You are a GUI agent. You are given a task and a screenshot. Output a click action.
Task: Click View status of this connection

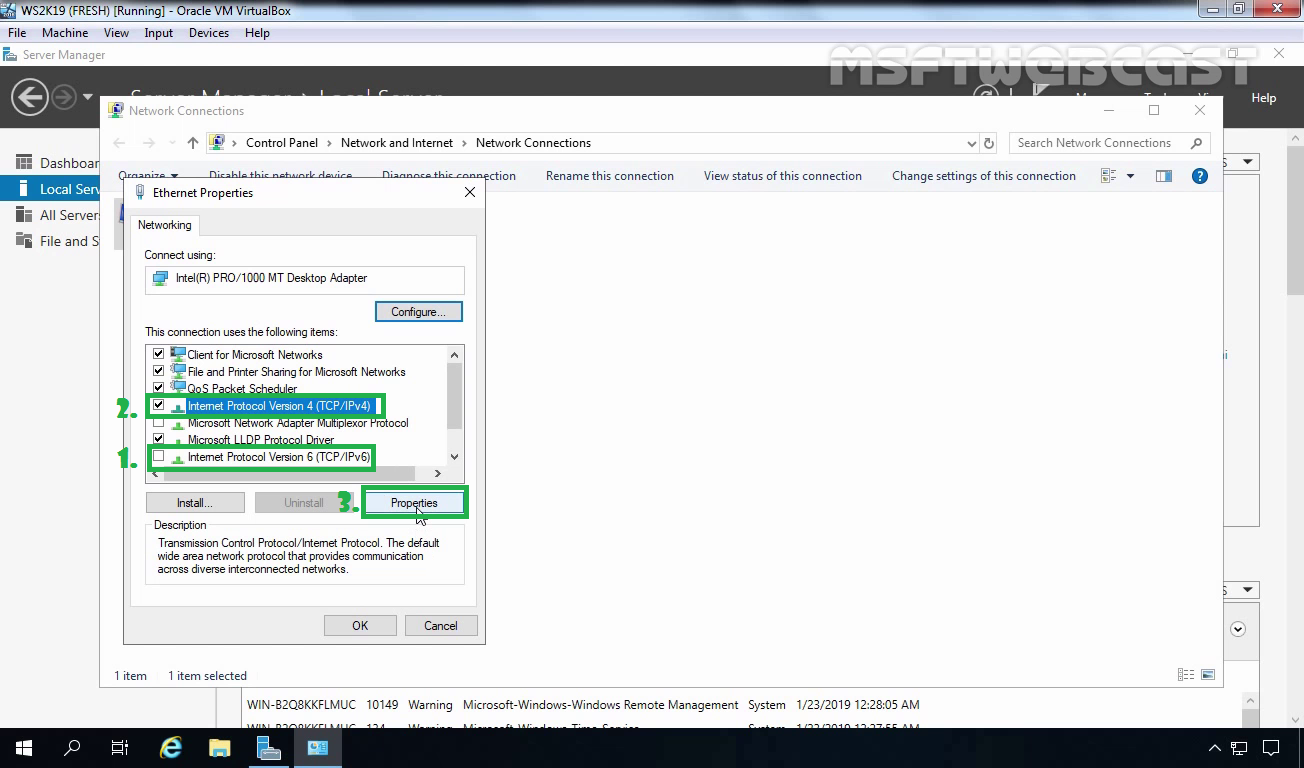(783, 176)
